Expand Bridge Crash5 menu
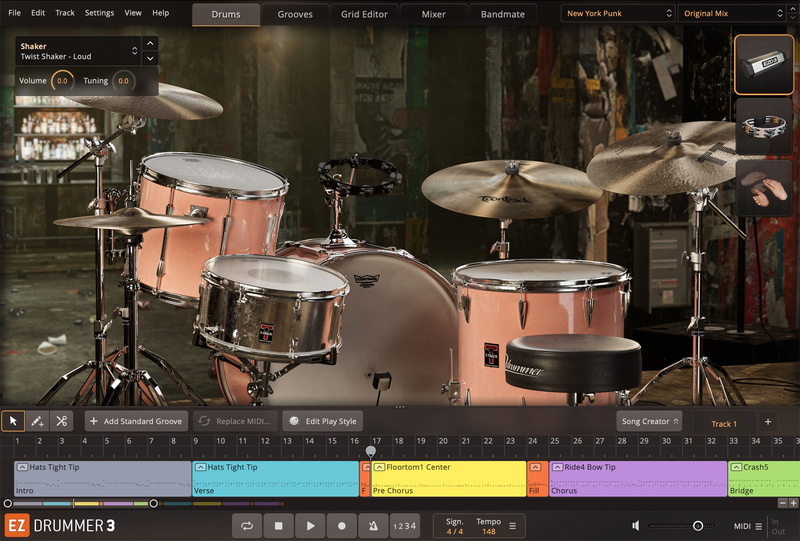This screenshot has width=800, height=541. pos(736,467)
